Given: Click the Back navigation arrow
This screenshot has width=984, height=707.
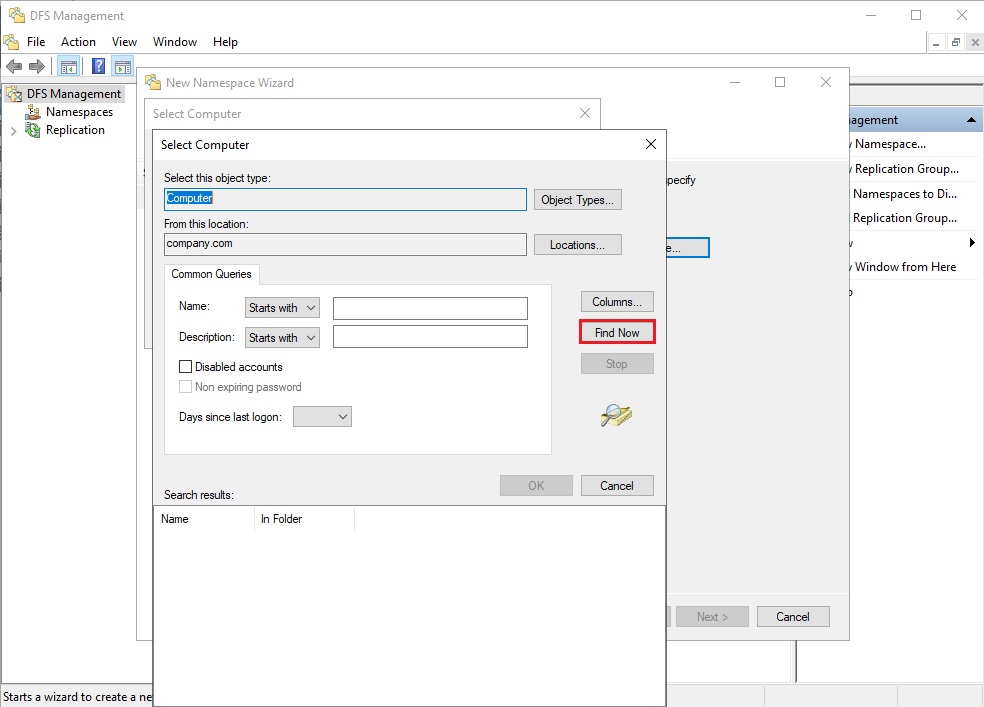Looking at the screenshot, I should (16, 66).
